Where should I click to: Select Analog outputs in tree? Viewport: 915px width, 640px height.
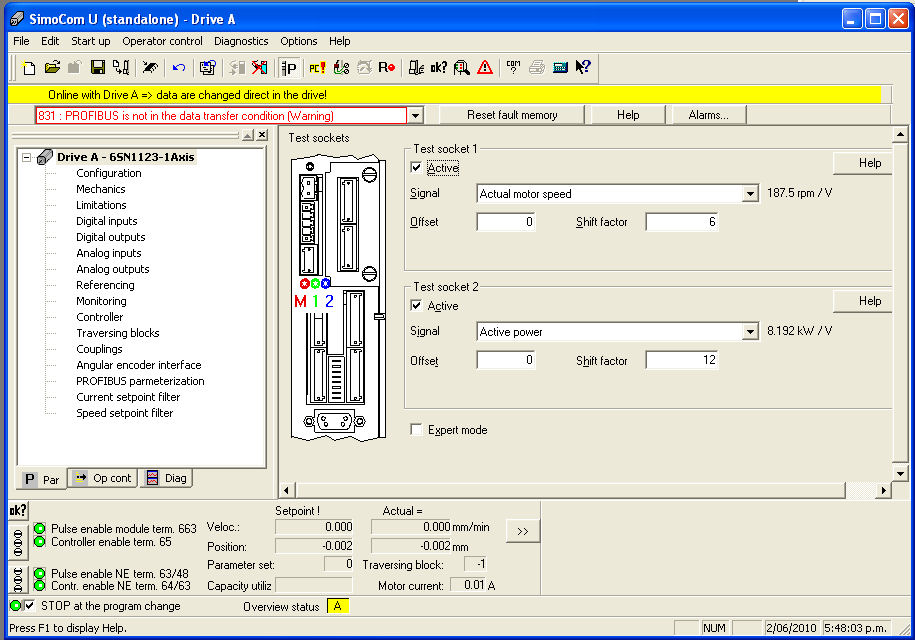tap(113, 269)
